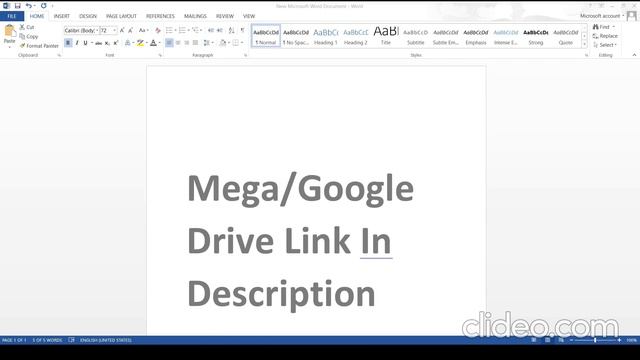Open the font size dropdown

pyautogui.click(x=114, y=31)
